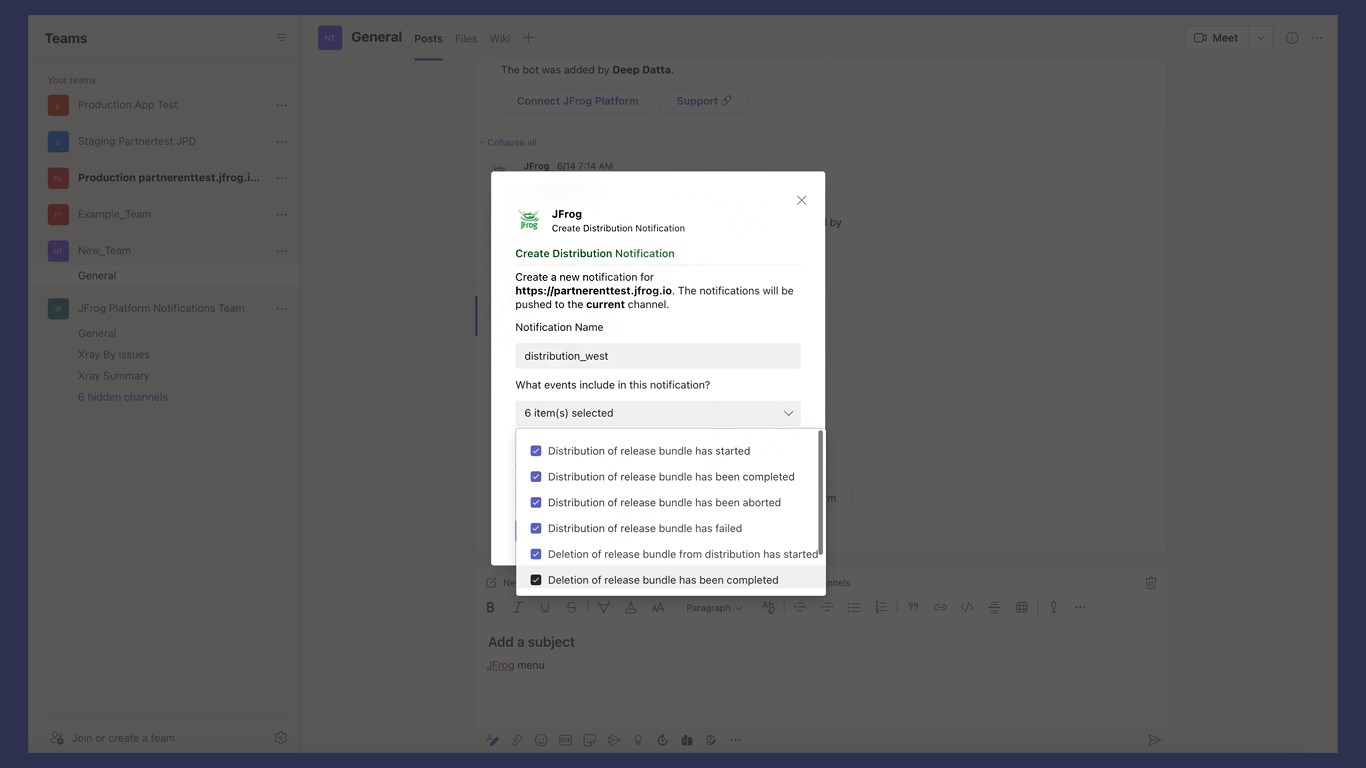Screen dimensions: 1366x768
Task: Open the emoji picker
Action: click(541, 740)
